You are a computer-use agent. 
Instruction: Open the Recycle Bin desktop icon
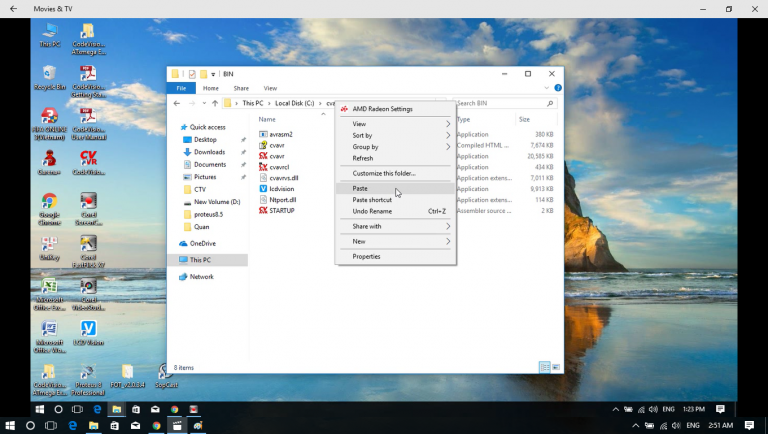(x=49, y=73)
